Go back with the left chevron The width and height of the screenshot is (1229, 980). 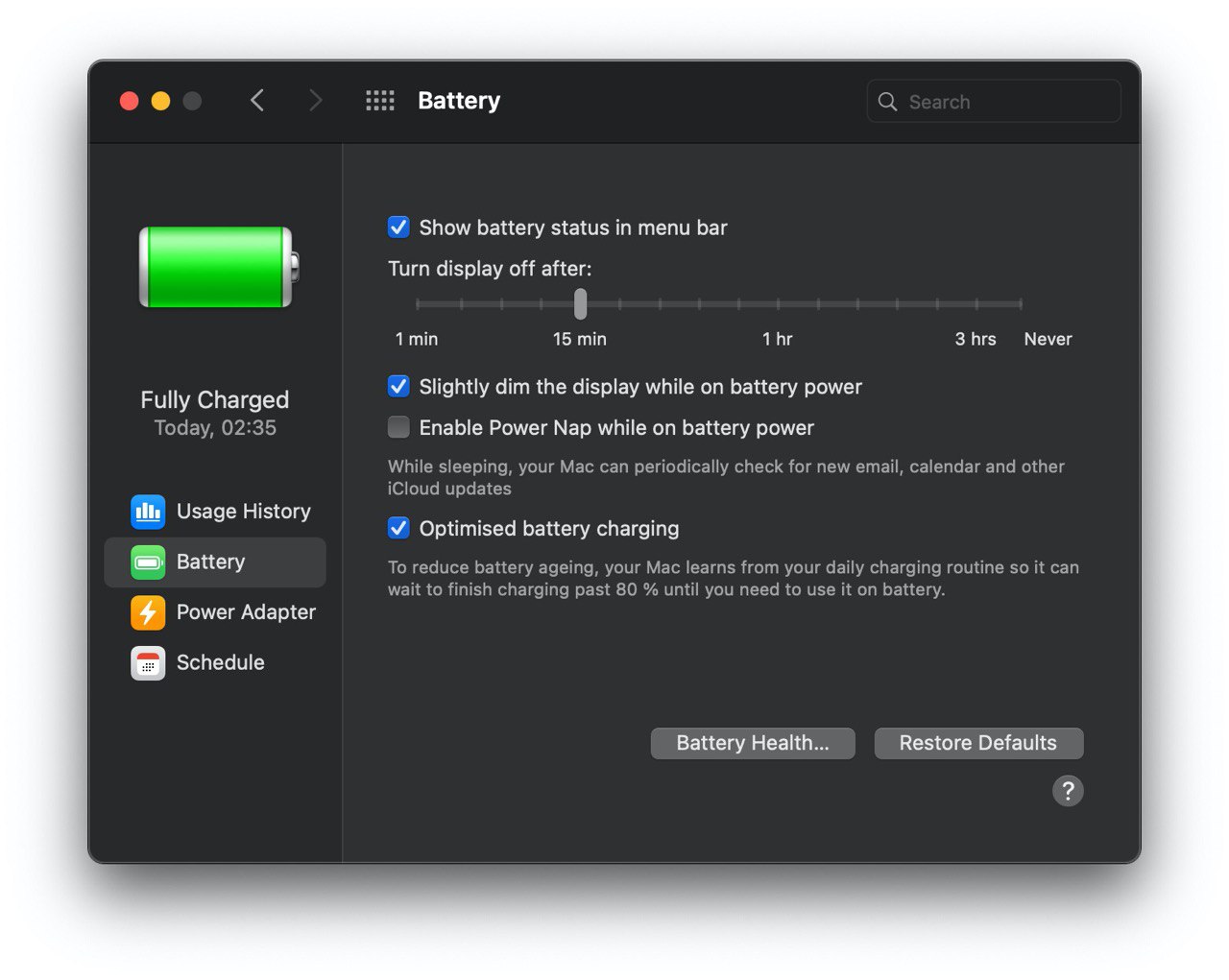(x=257, y=101)
